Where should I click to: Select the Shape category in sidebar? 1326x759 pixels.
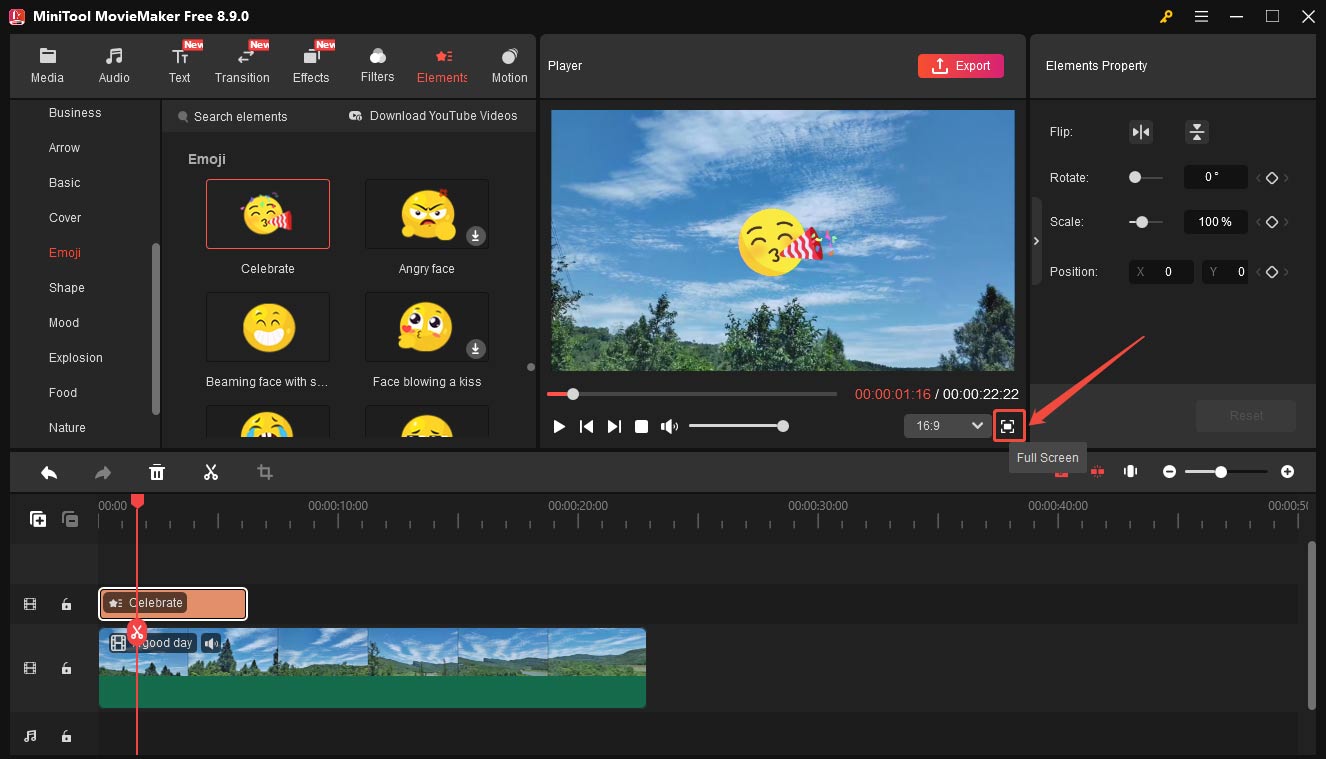coord(67,288)
